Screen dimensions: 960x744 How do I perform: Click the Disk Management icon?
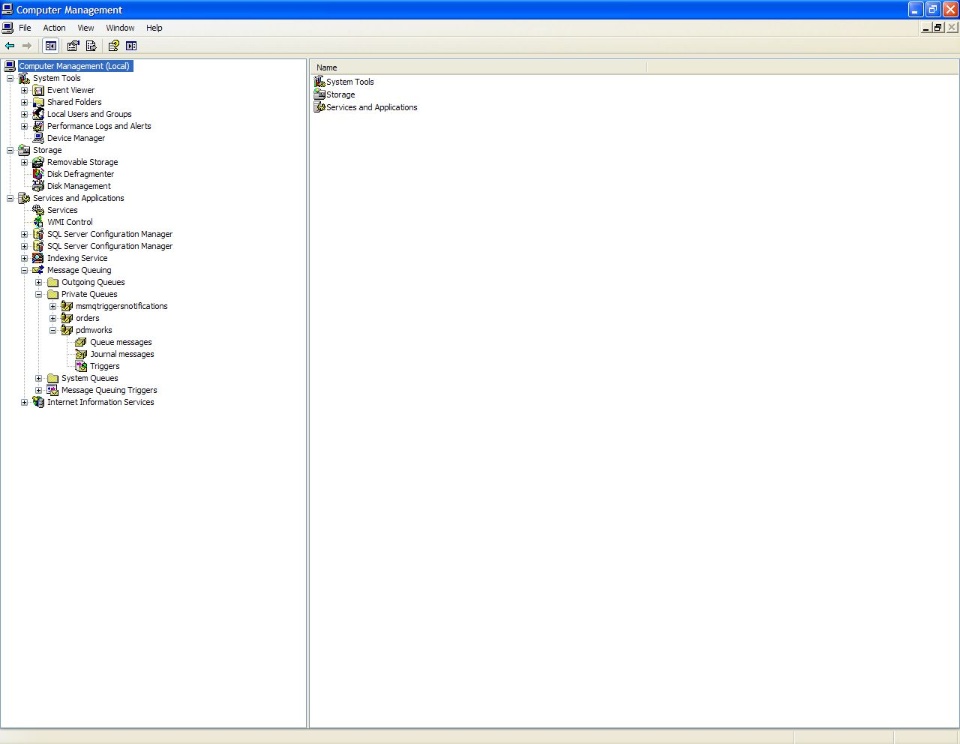coord(39,186)
